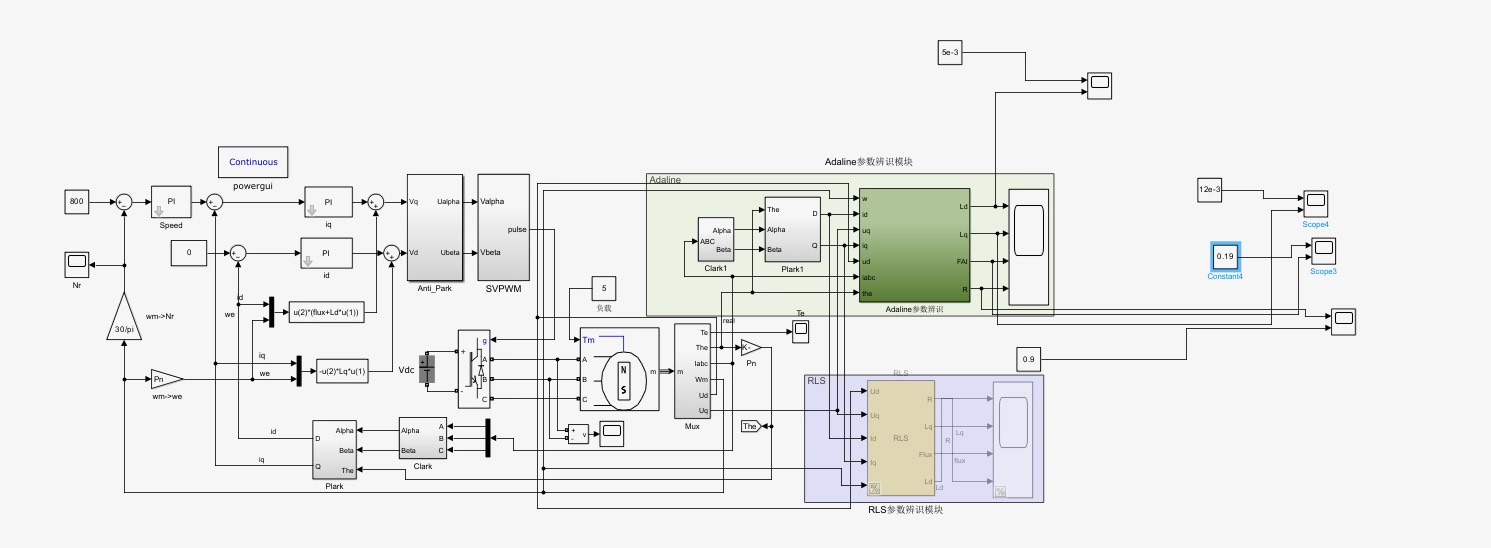Open the Scope4 block
This screenshot has height=548, width=1491.
point(1315,203)
